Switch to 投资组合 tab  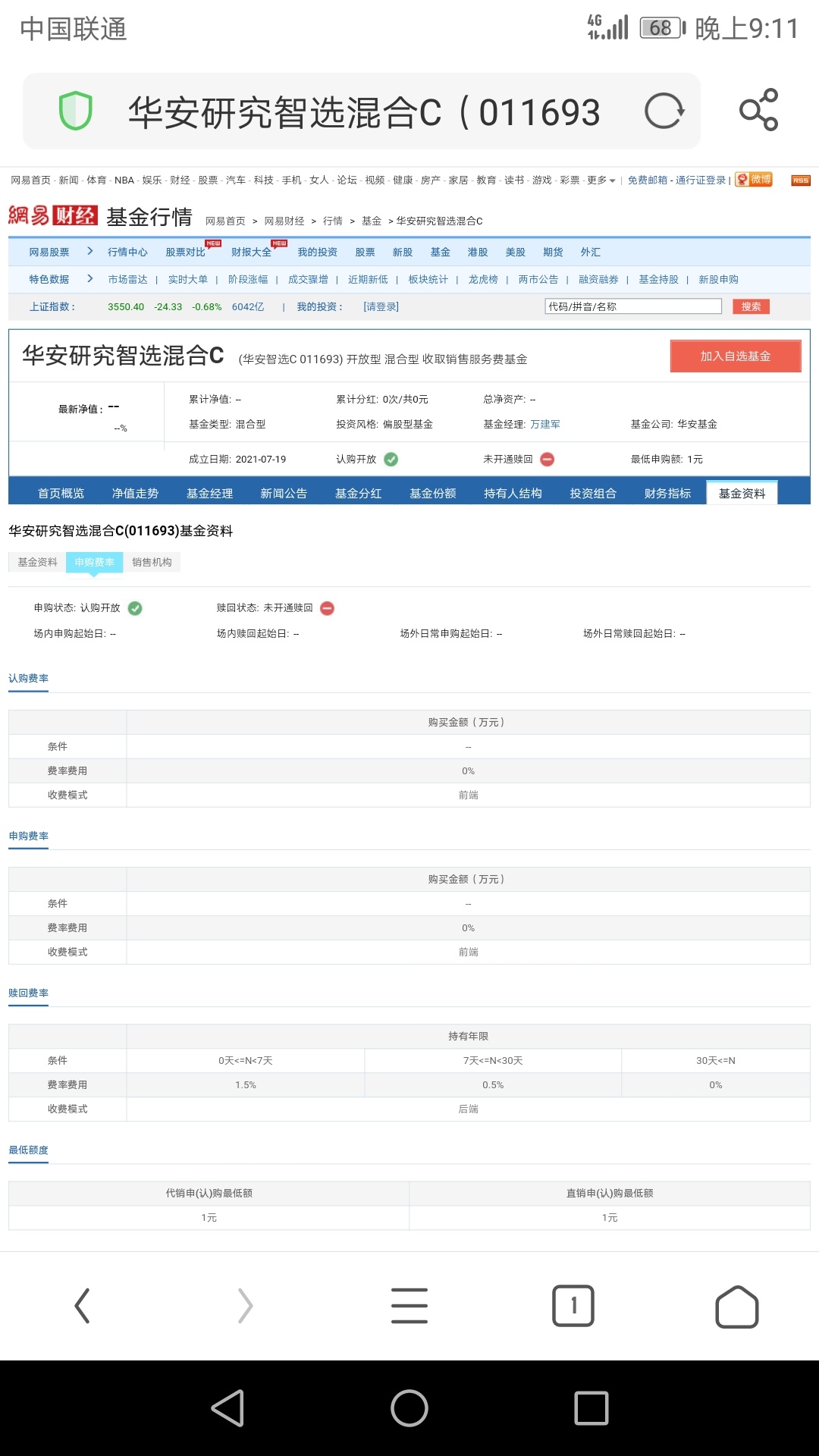(593, 493)
